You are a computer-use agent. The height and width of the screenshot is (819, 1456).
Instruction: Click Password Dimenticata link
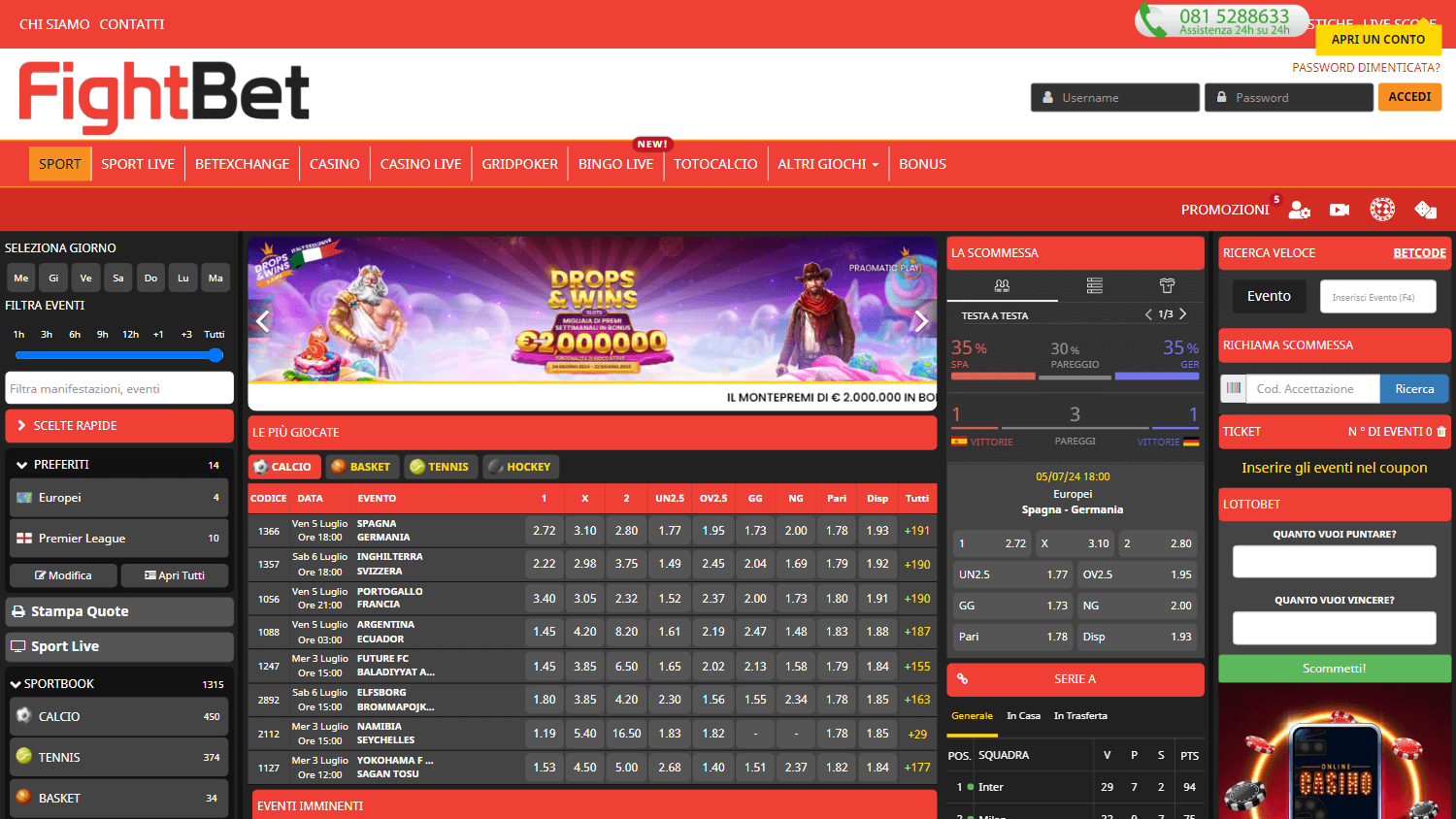(1366, 68)
